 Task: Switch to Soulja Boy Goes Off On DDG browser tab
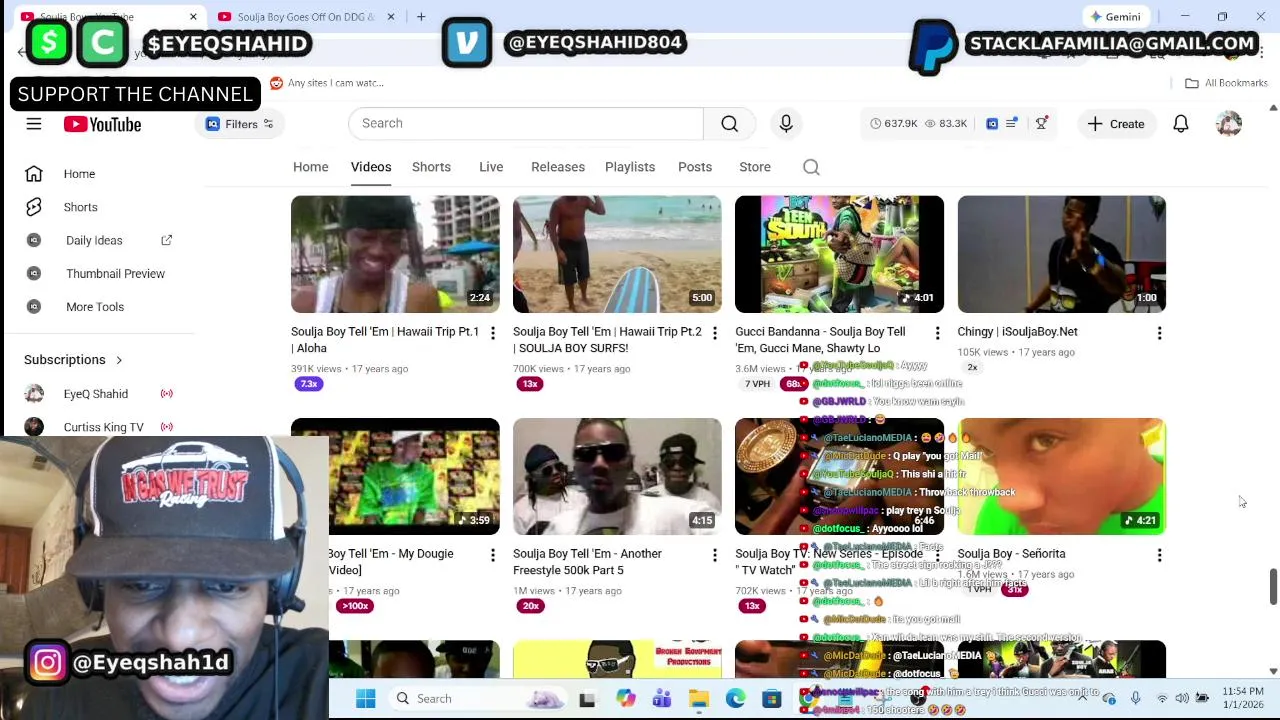305,17
